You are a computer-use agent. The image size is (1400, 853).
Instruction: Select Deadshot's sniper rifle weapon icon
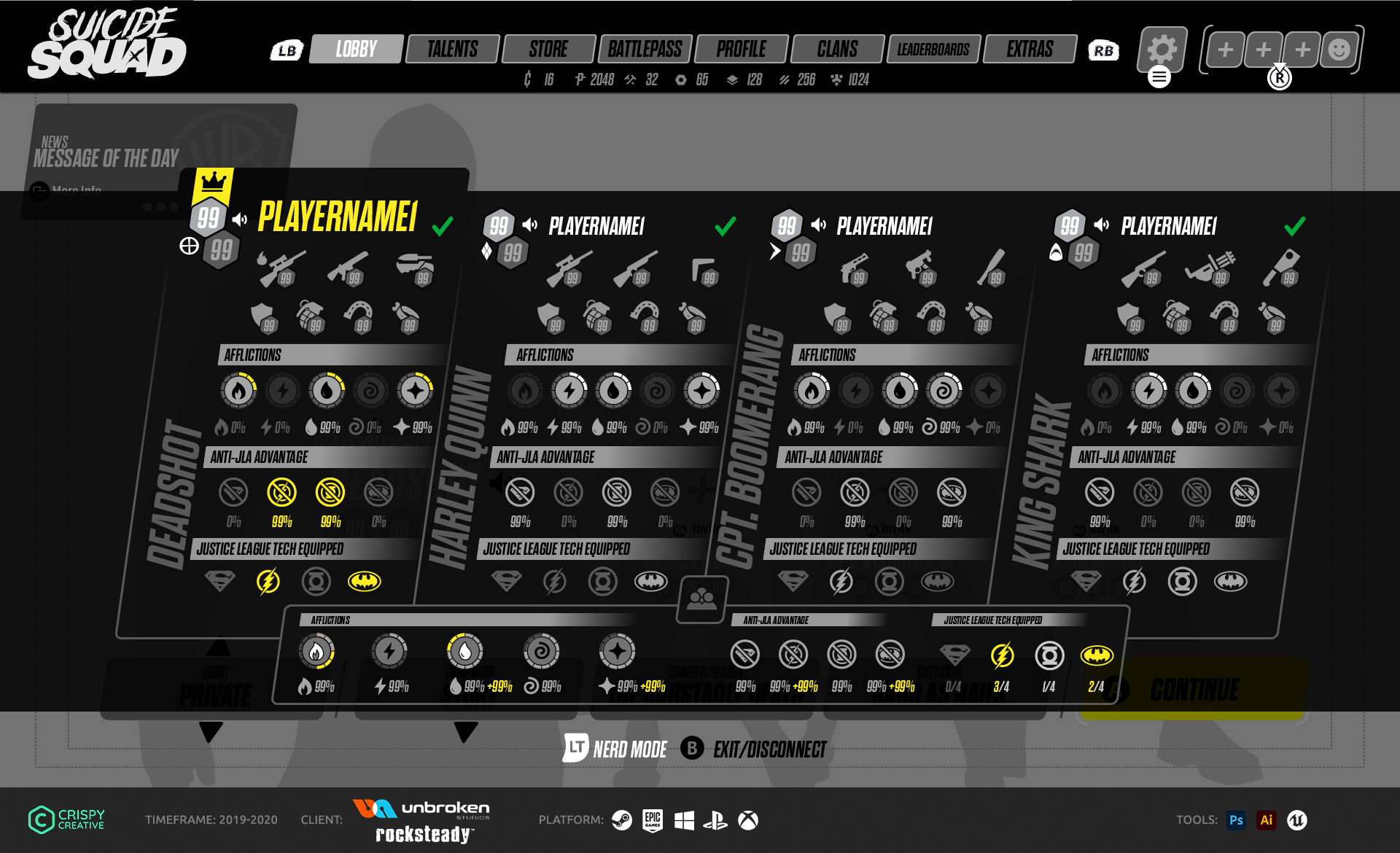point(281,268)
